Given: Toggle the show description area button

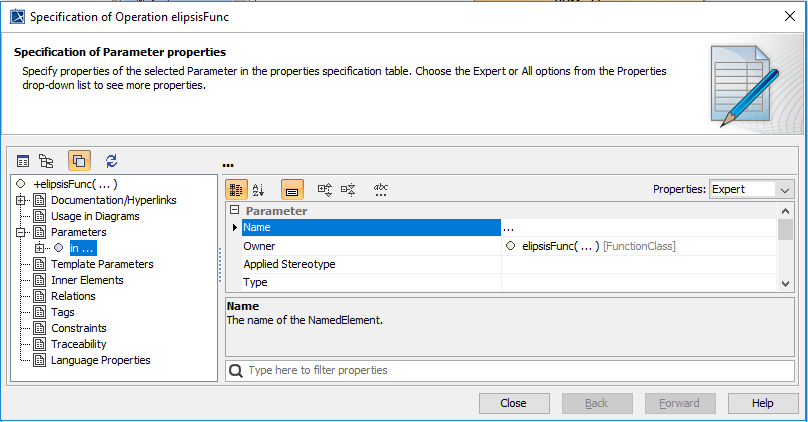Looking at the screenshot, I should click(x=292, y=189).
